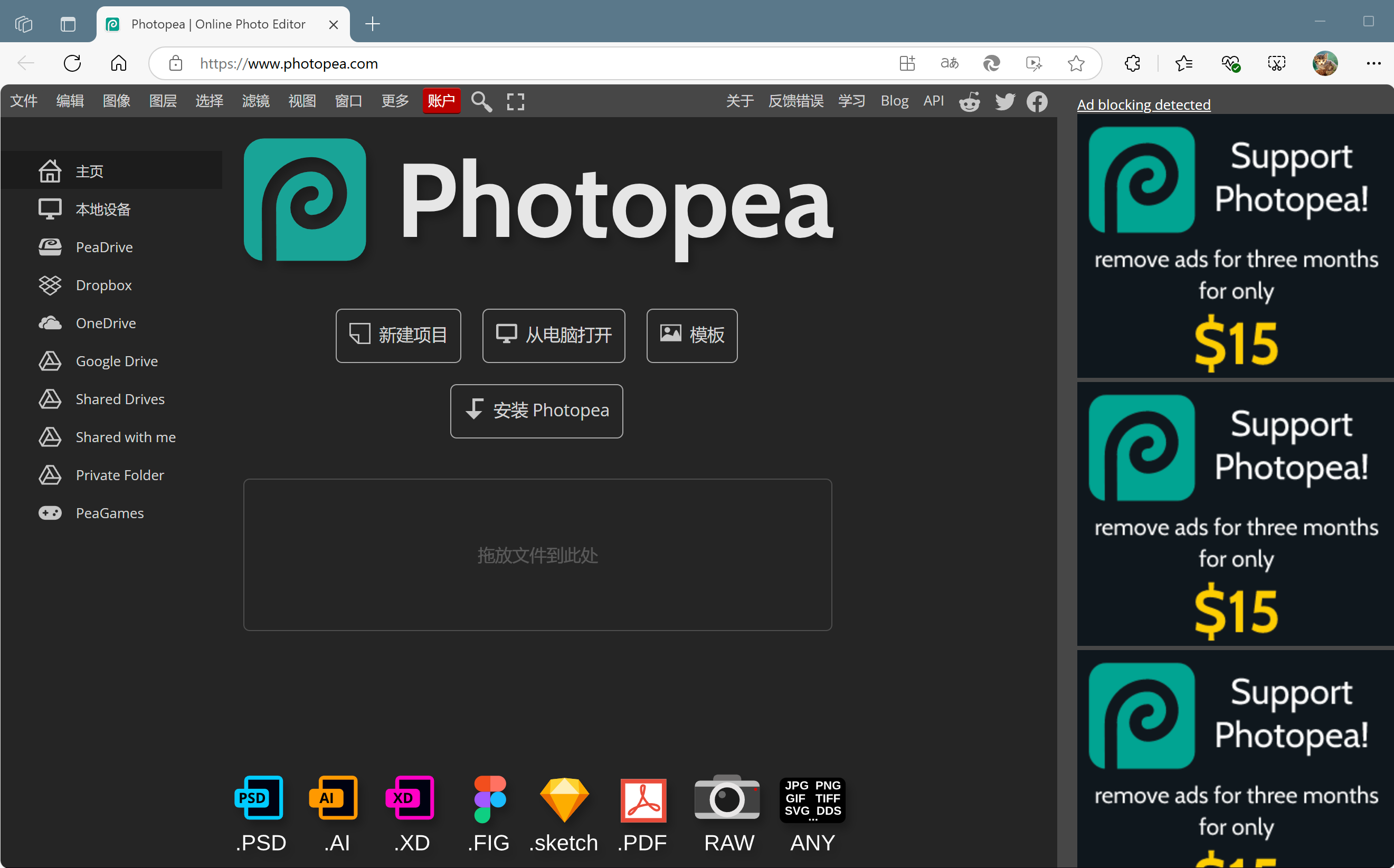1394x868 pixels.
Task: Open the 滤镜 menu
Action: tap(255, 101)
